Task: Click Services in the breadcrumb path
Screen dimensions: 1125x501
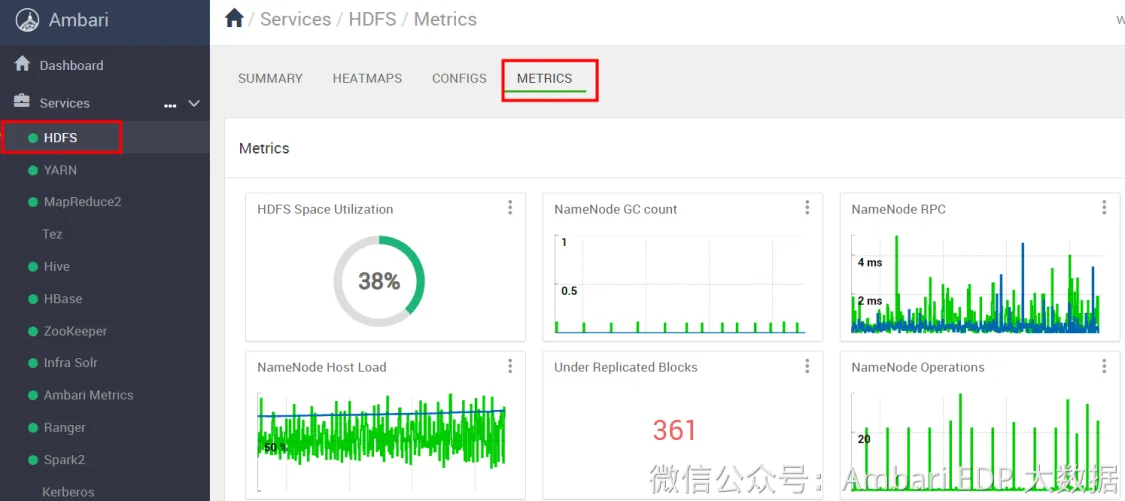Action: (296, 19)
